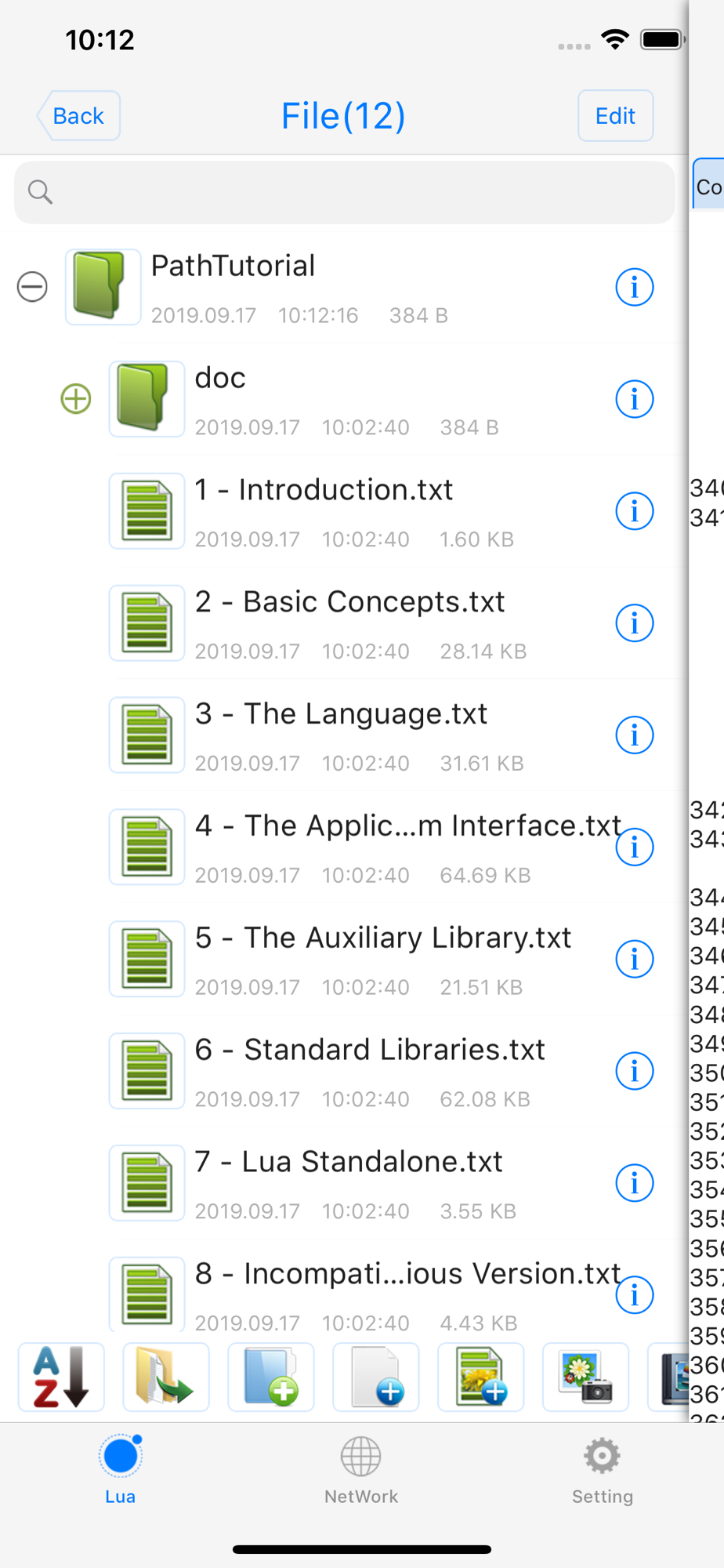Viewport: 724px width, 1568px height.
Task: Go Back to previous screen
Action: point(78,116)
